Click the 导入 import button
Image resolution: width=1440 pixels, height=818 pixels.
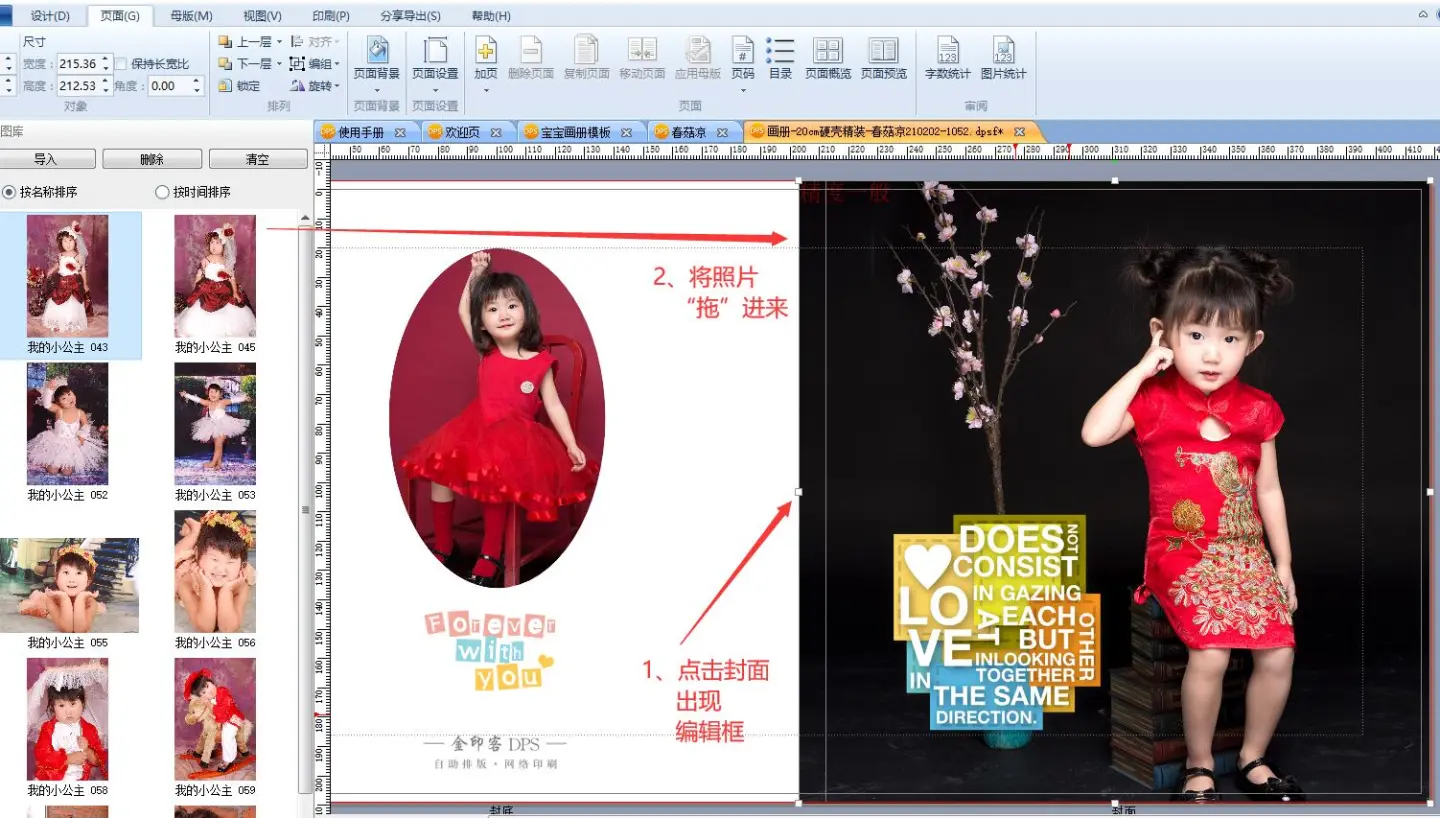coord(47,160)
